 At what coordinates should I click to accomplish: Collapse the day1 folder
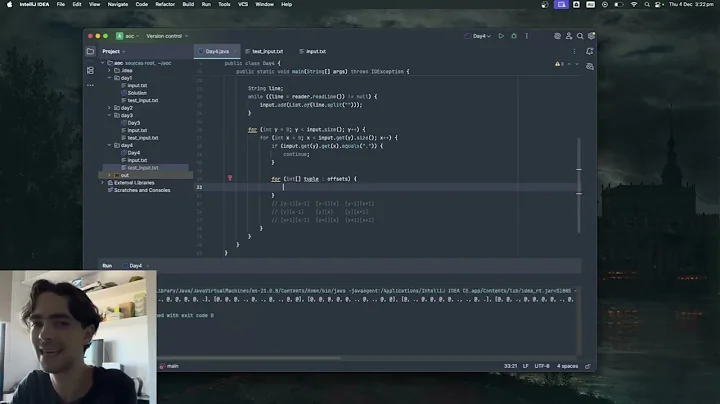(x=109, y=78)
